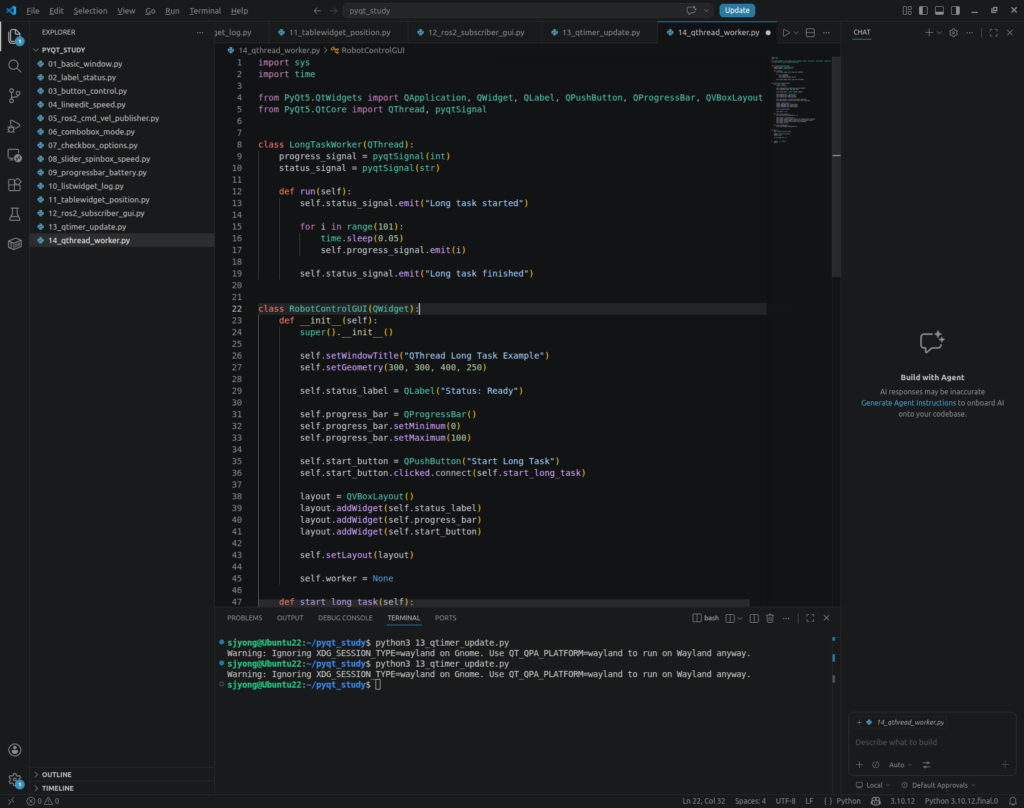Open the Run and Debug view
The width and height of the screenshot is (1024, 808).
point(14,126)
